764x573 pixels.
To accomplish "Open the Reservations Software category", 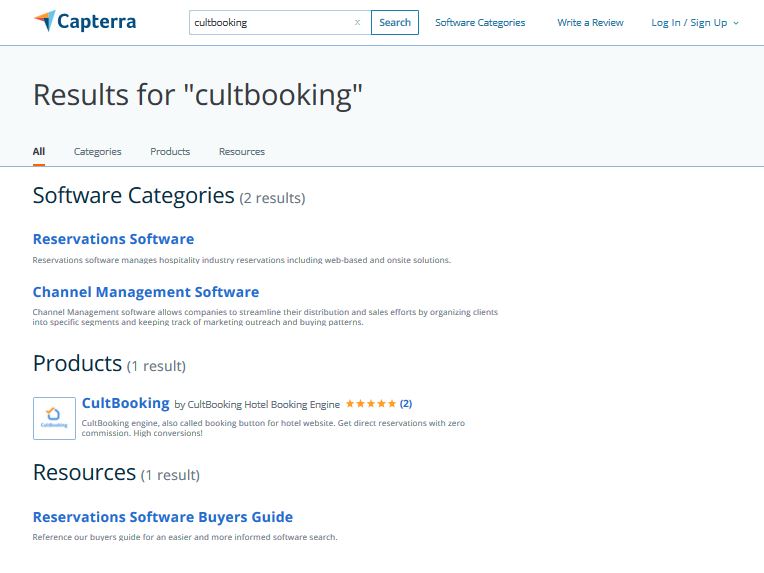I will click(x=114, y=239).
